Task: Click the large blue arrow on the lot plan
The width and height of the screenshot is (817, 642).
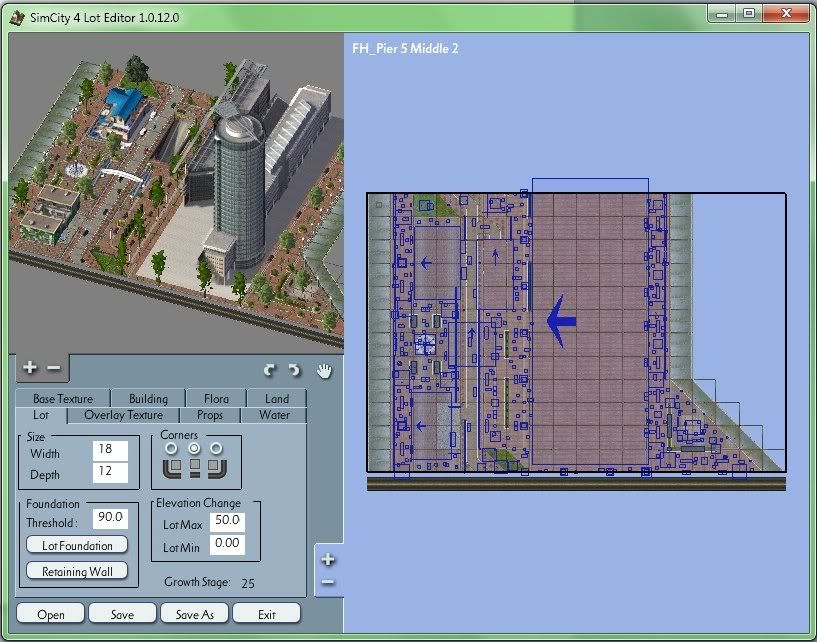Action: [561, 321]
